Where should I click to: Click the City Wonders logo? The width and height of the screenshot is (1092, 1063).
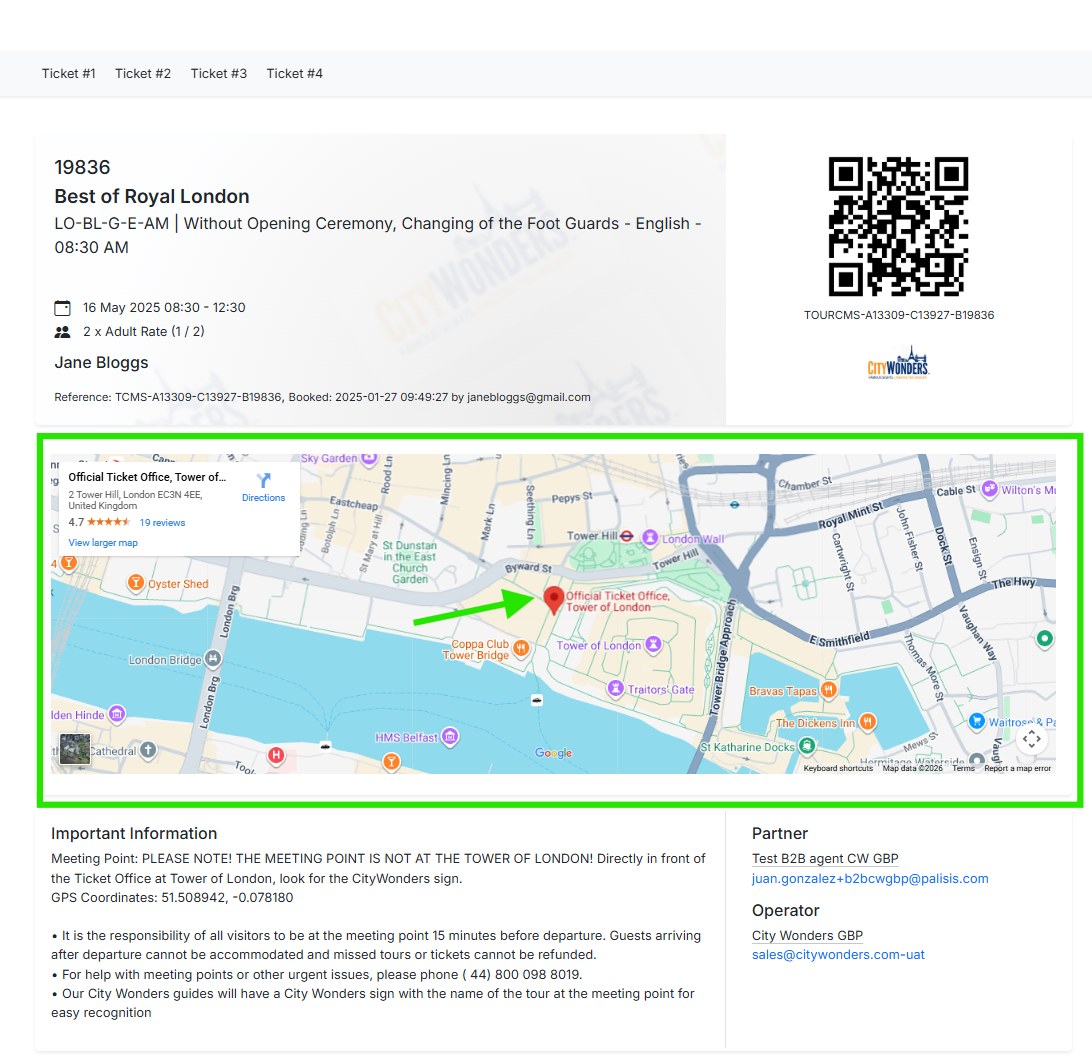point(898,363)
